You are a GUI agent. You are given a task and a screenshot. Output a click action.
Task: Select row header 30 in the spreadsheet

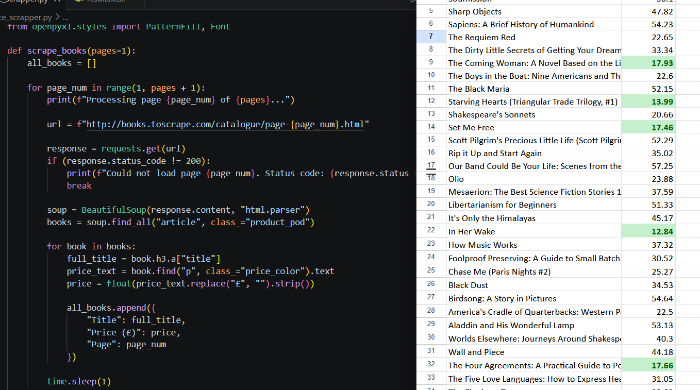pos(431,338)
